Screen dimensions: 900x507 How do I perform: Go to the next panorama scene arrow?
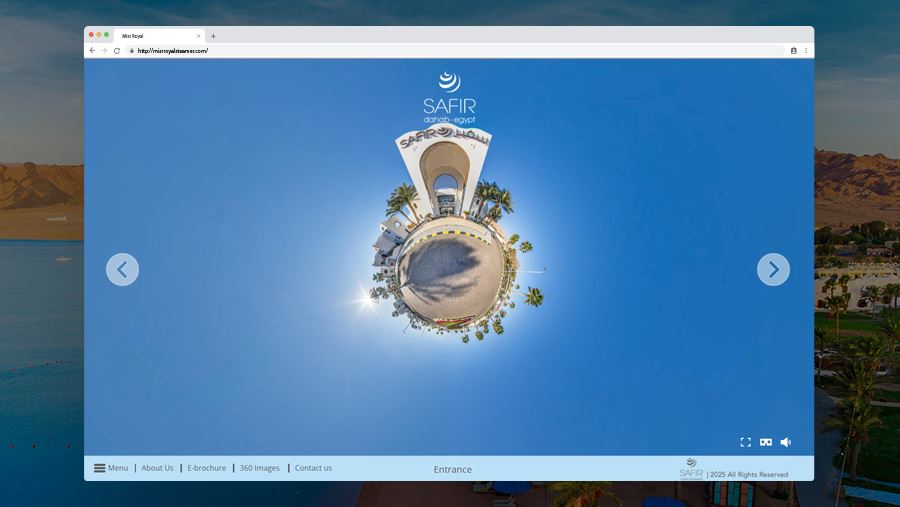pyautogui.click(x=773, y=269)
